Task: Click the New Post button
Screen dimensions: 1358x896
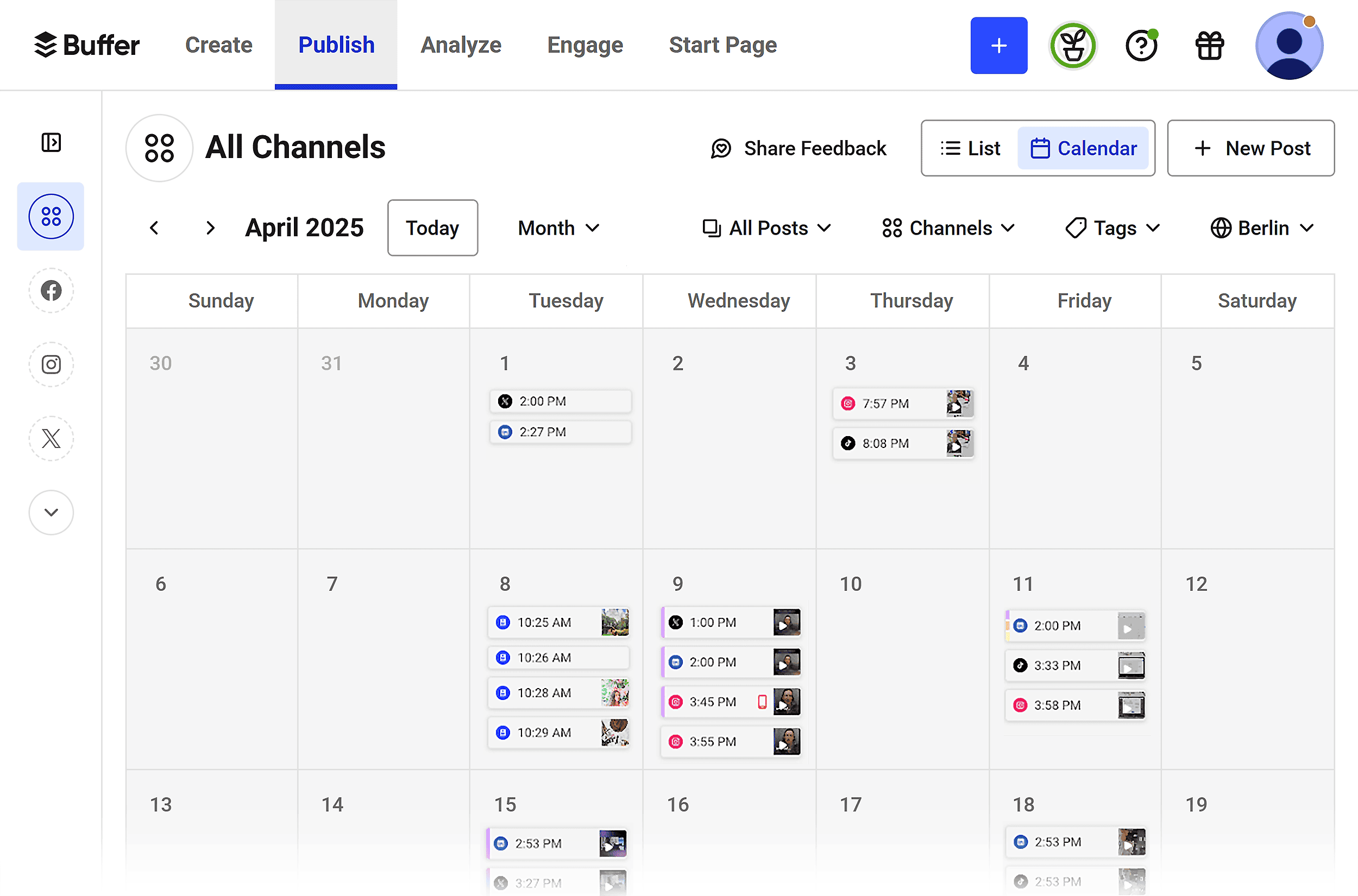Action: pyautogui.click(x=1250, y=148)
